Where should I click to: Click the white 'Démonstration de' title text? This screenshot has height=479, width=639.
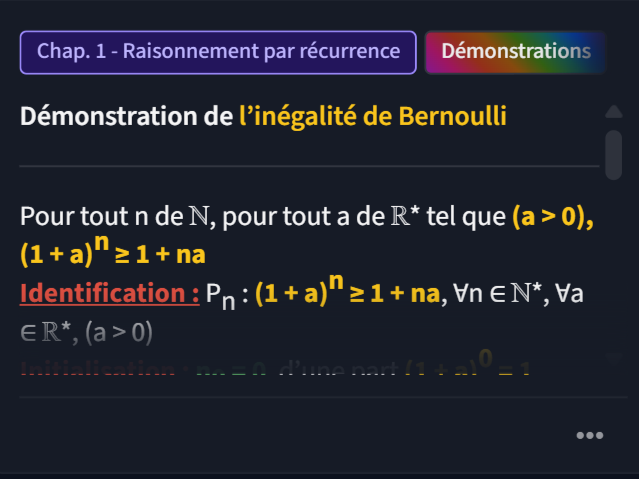tap(126, 117)
